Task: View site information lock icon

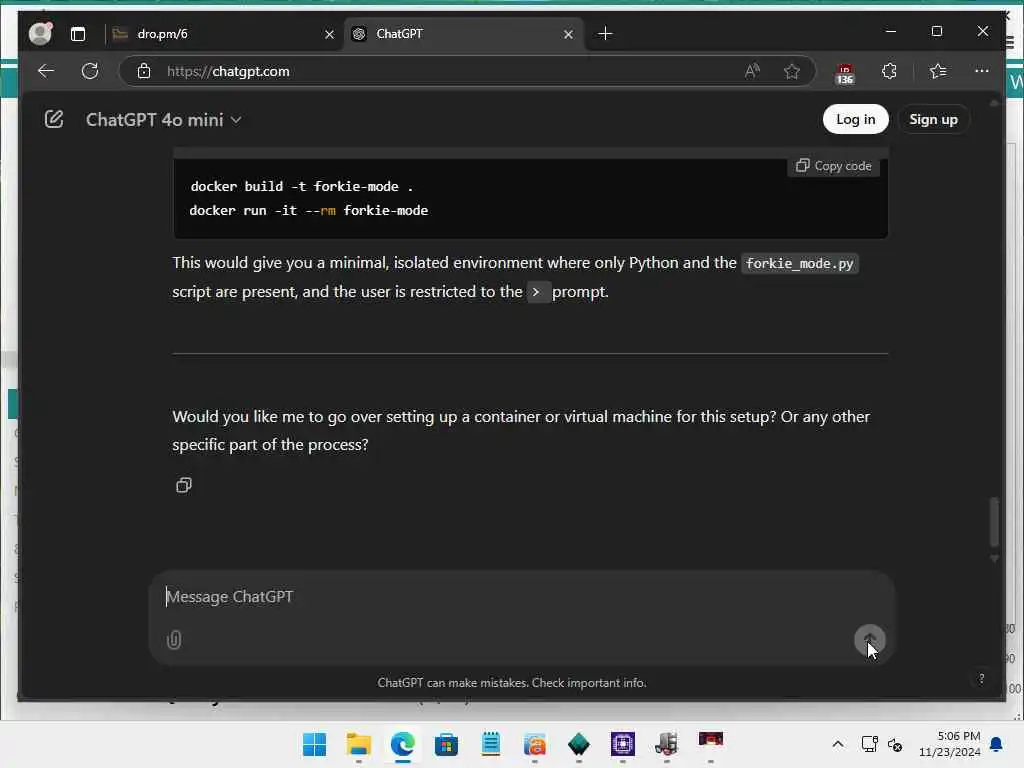Action: [144, 71]
